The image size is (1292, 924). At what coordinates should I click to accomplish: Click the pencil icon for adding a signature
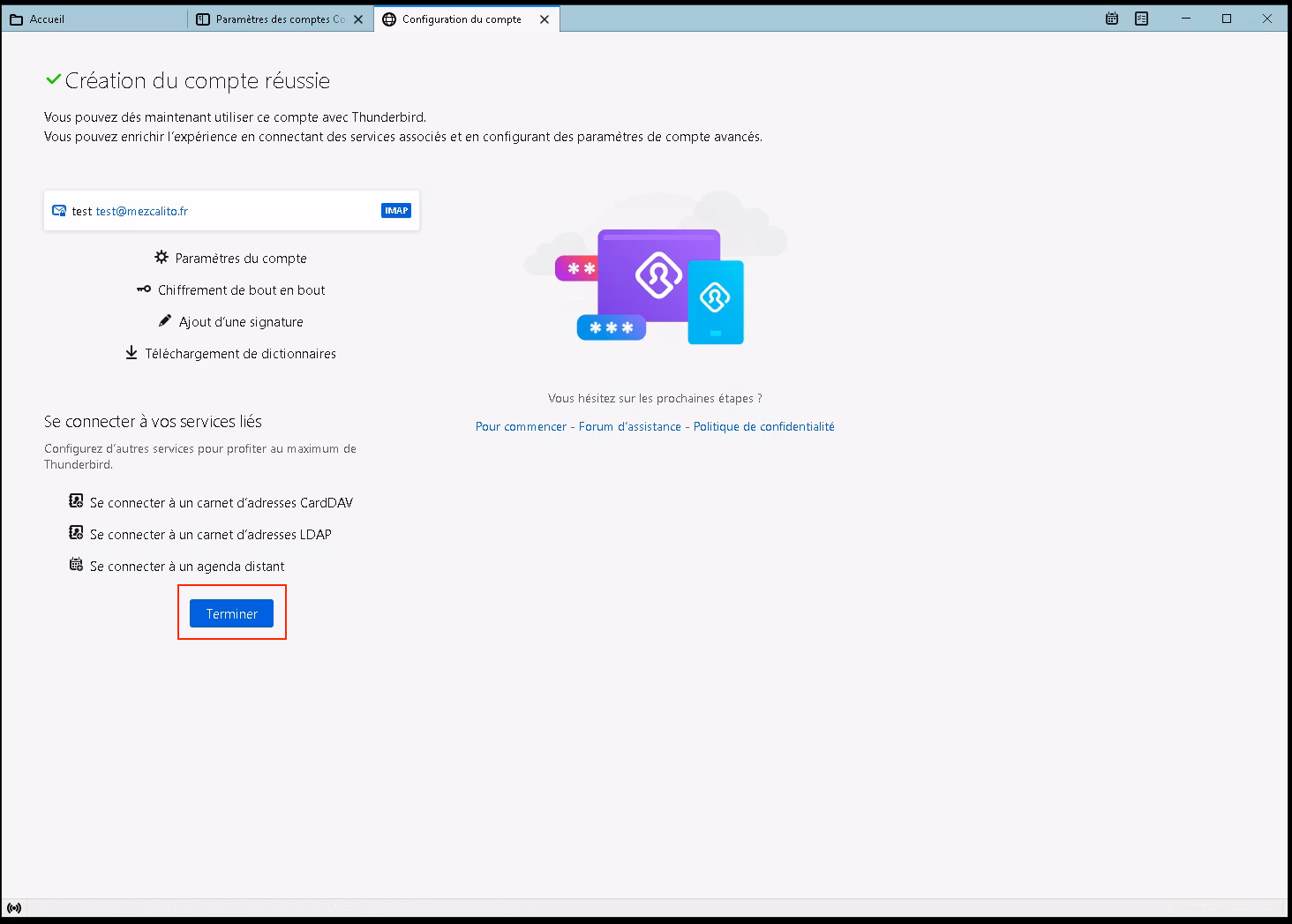tap(165, 321)
